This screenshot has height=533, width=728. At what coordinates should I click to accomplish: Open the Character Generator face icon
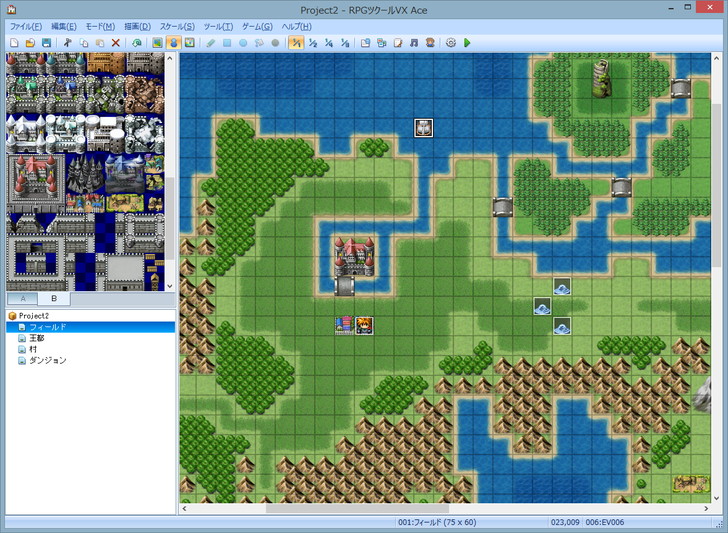coord(430,43)
